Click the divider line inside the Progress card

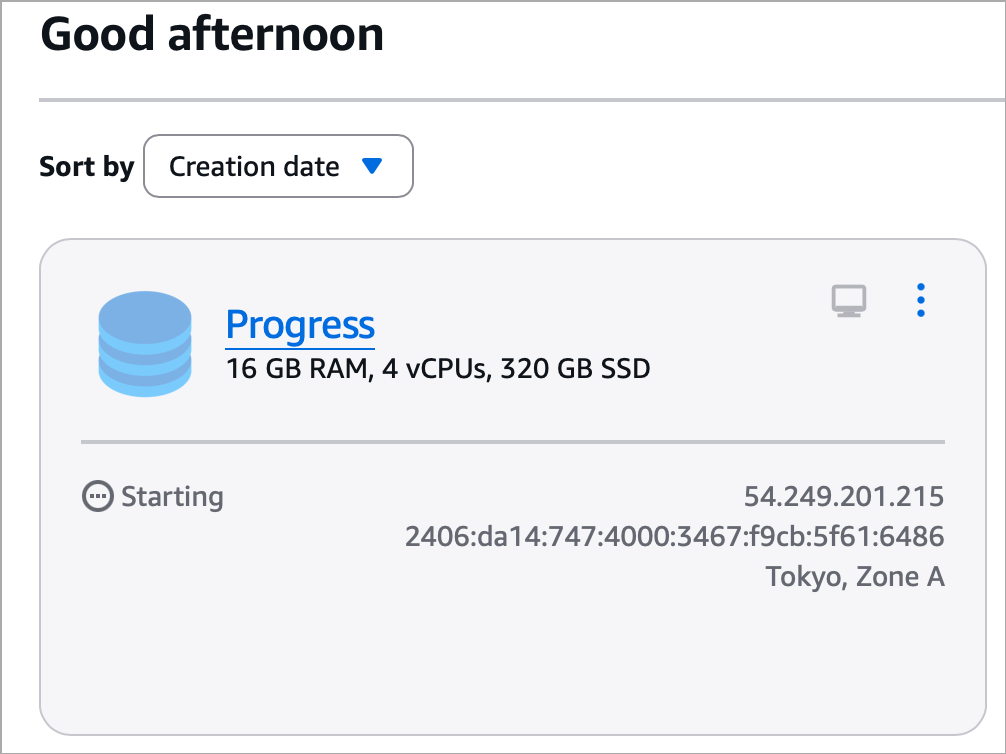(x=512, y=441)
